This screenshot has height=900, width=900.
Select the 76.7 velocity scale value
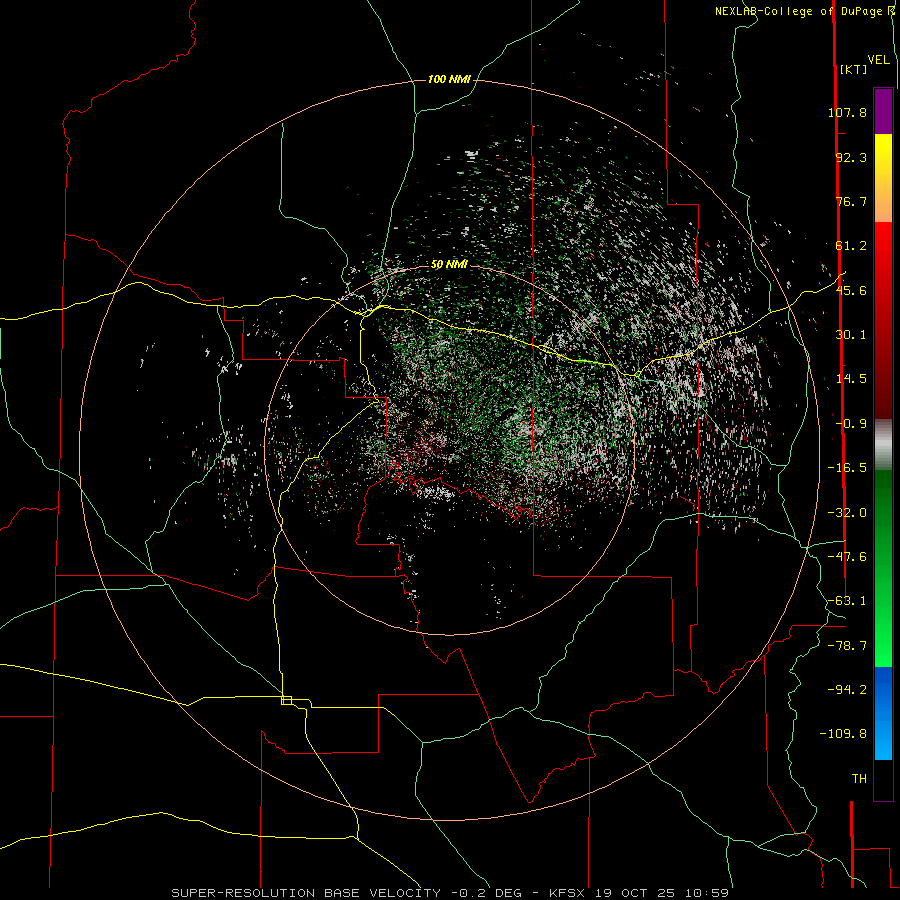[851, 201]
